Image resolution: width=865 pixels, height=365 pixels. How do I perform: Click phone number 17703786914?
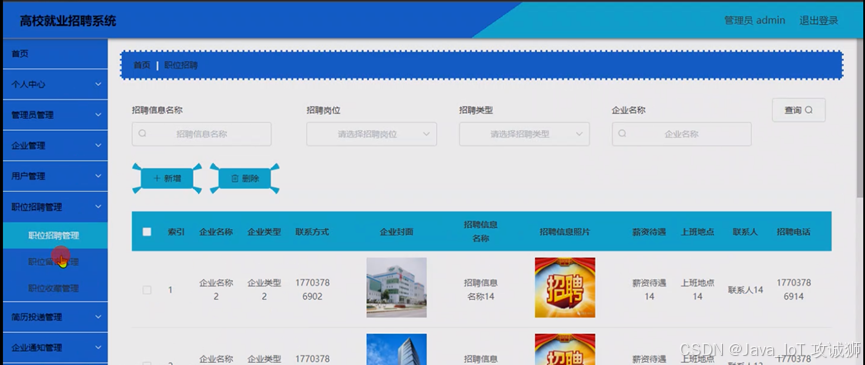pyautogui.click(x=794, y=289)
